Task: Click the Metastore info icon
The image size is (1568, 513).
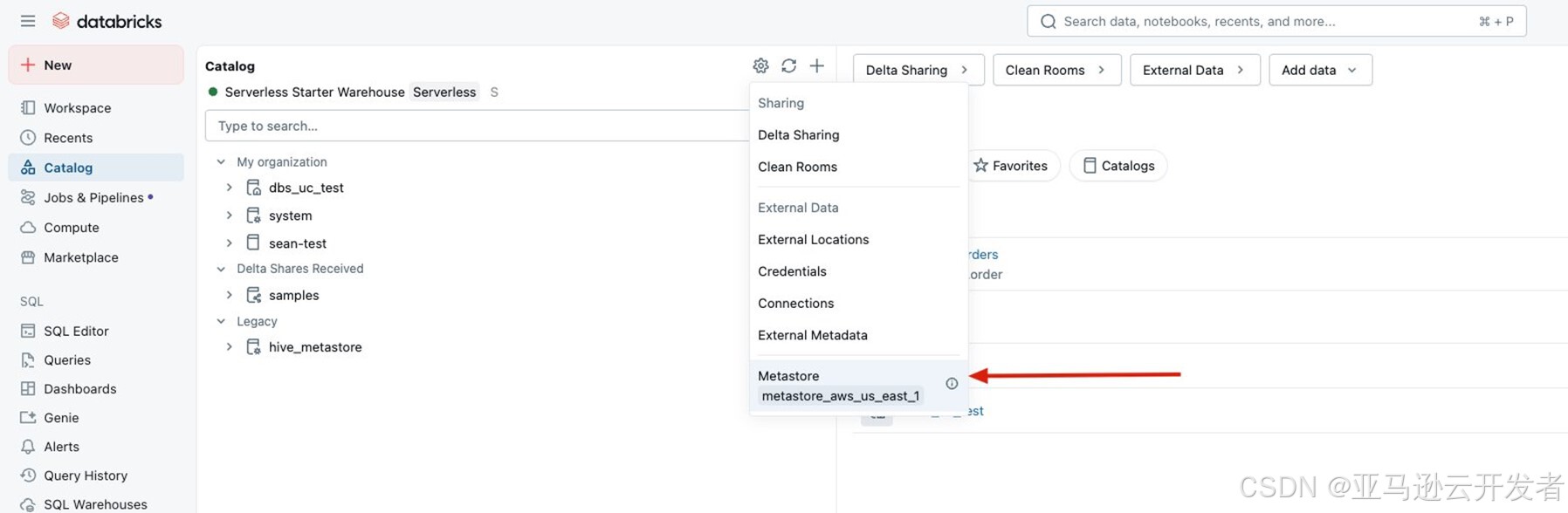Action: (952, 383)
